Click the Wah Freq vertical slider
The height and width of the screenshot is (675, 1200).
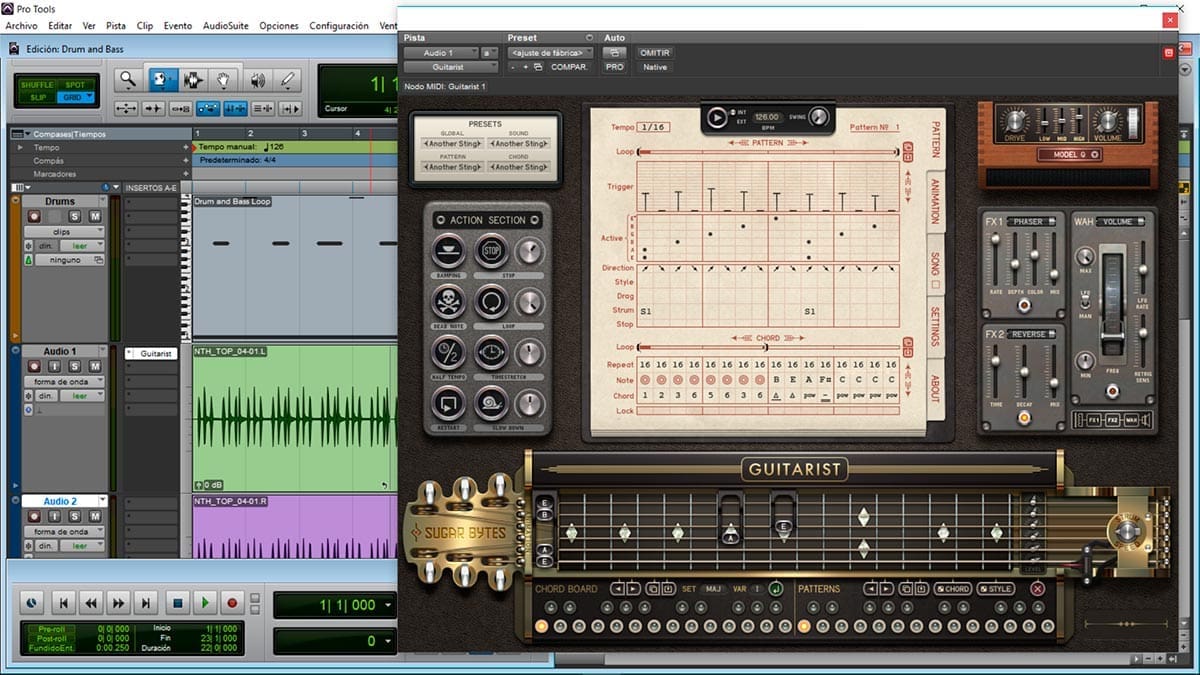[1111, 306]
